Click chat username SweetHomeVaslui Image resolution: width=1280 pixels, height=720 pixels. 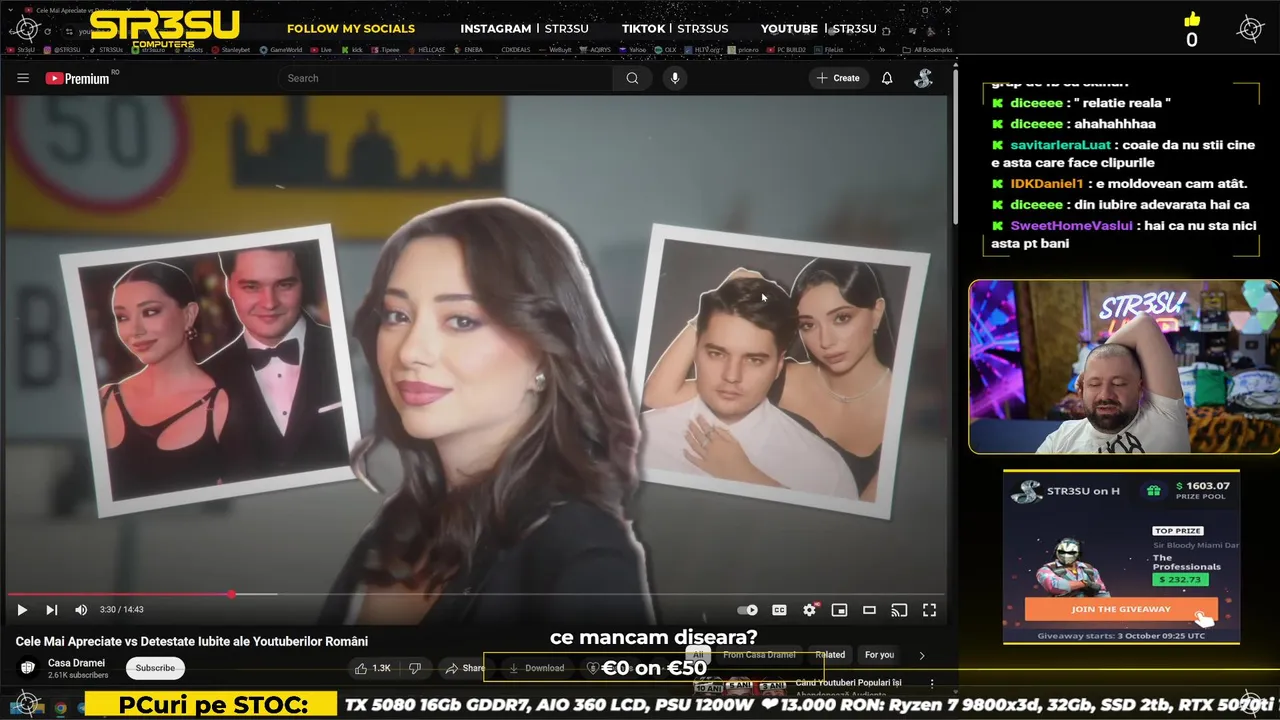click(x=1073, y=226)
